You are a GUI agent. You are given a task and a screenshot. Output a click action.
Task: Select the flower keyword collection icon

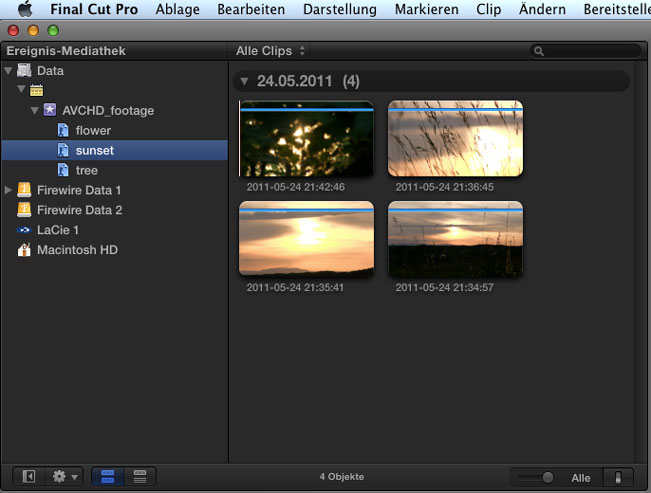coord(63,131)
